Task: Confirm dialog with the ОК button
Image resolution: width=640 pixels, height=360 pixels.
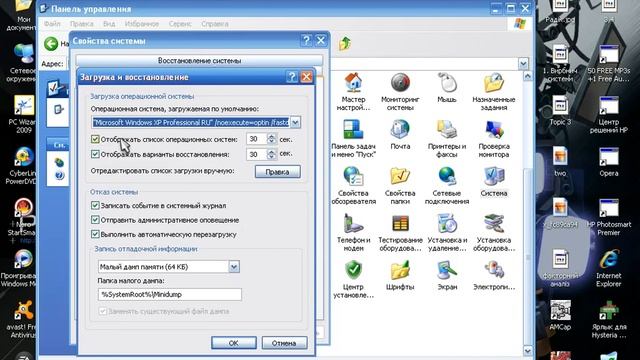Action: (233, 343)
